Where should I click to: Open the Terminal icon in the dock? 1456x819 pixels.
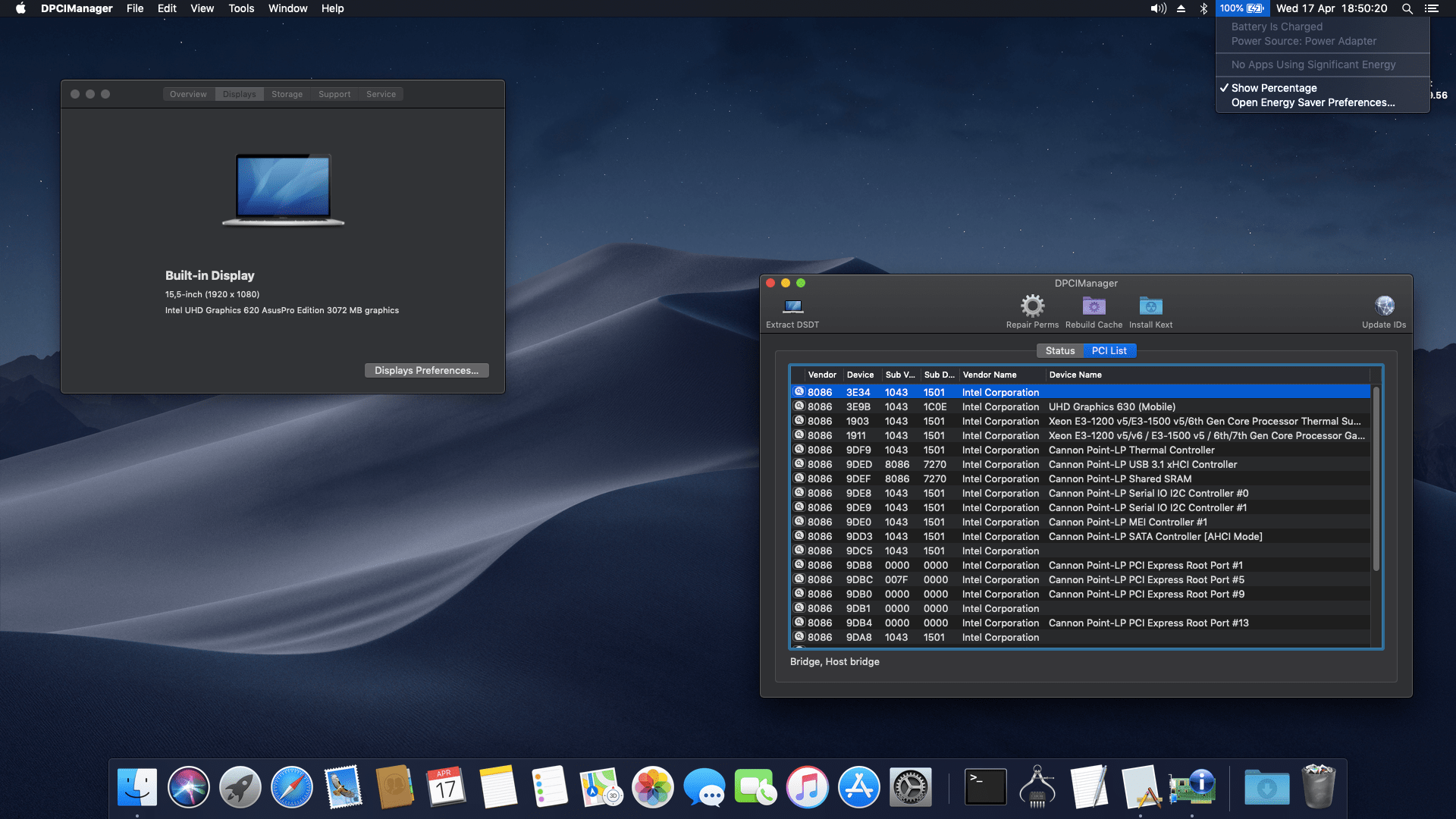[985, 787]
